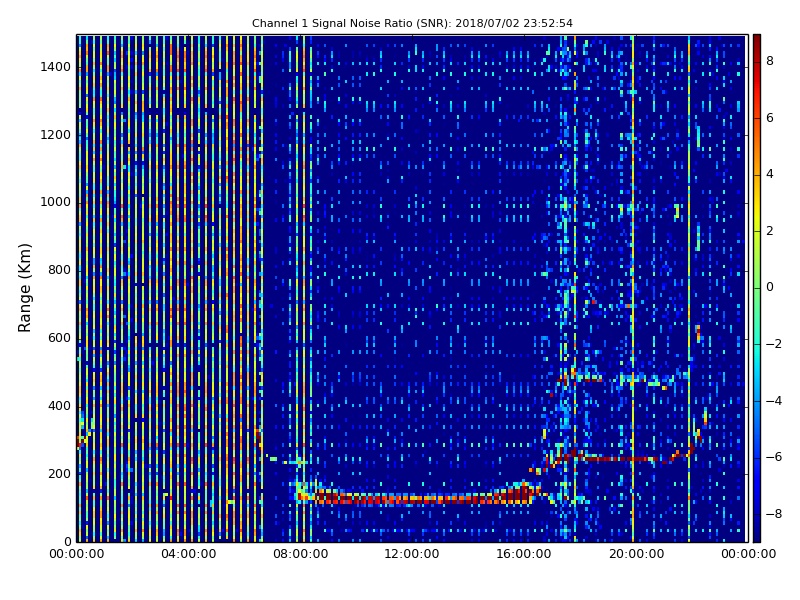Click the colorbar label −4
The image size is (800, 600).
click(x=774, y=401)
